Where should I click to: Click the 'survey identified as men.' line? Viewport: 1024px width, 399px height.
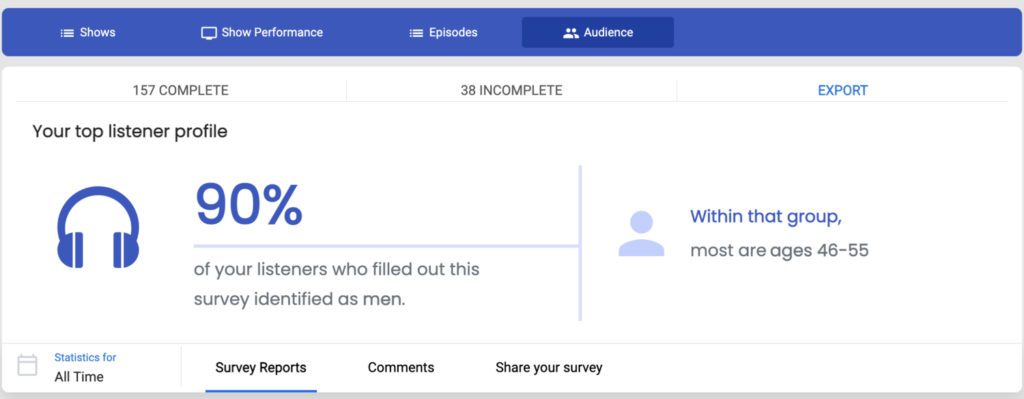[x=300, y=300]
